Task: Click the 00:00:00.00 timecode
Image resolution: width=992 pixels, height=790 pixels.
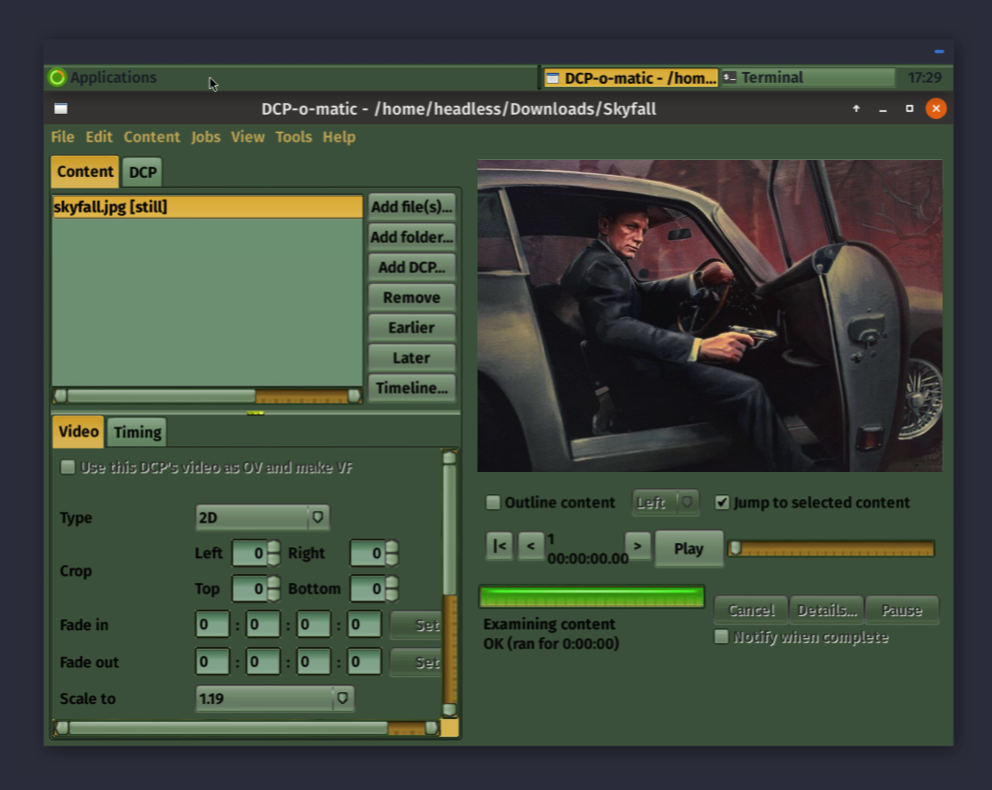Action: point(588,559)
